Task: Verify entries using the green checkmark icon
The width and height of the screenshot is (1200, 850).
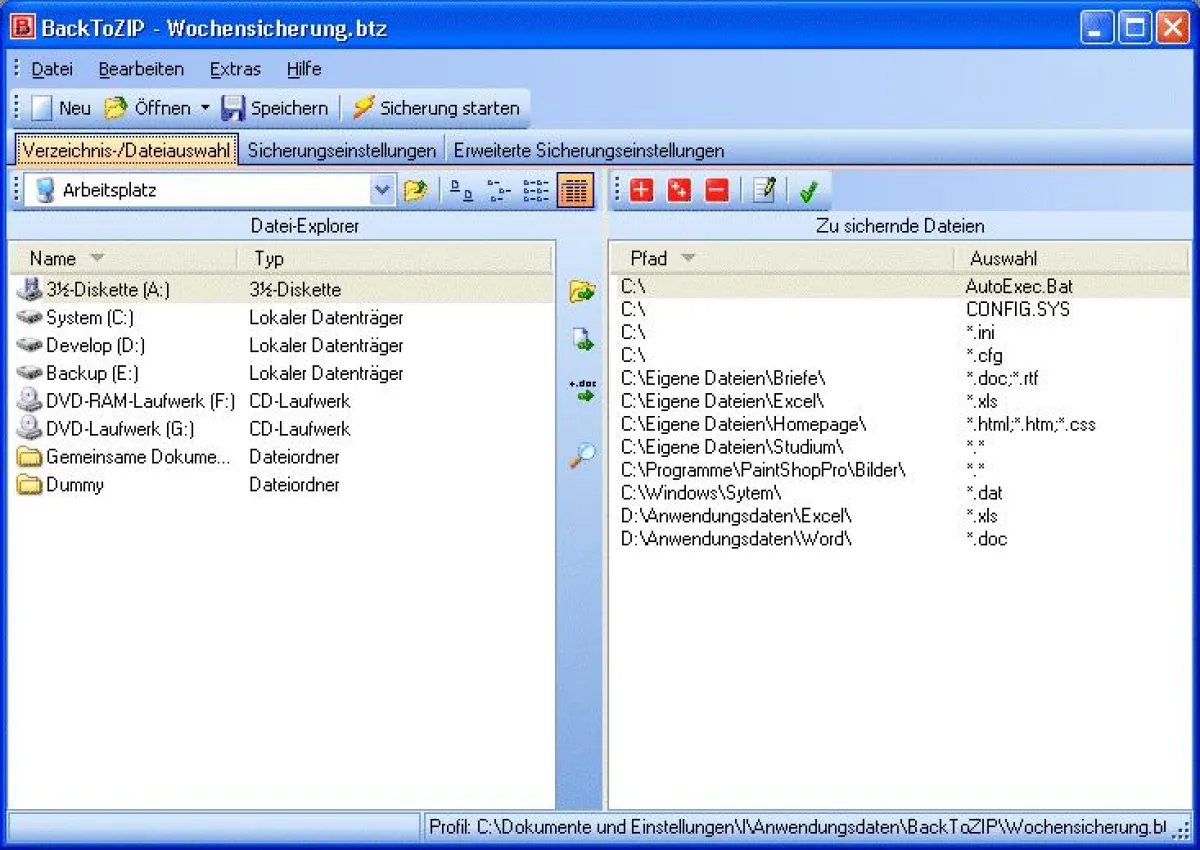Action: coord(810,190)
